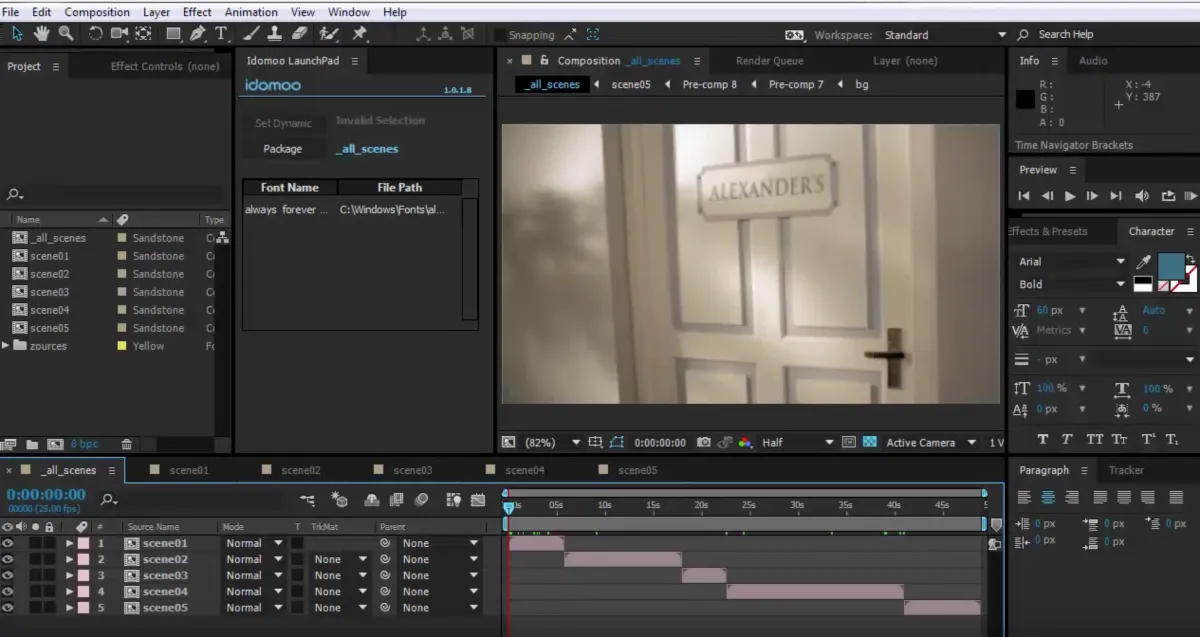Expand the zources folder in Project
1200x637 pixels.
(7, 346)
